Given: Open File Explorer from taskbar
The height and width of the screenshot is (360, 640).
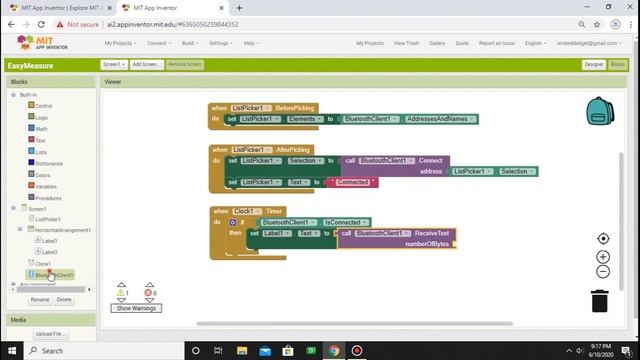Looking at the screenshot, I should point(242,351).
